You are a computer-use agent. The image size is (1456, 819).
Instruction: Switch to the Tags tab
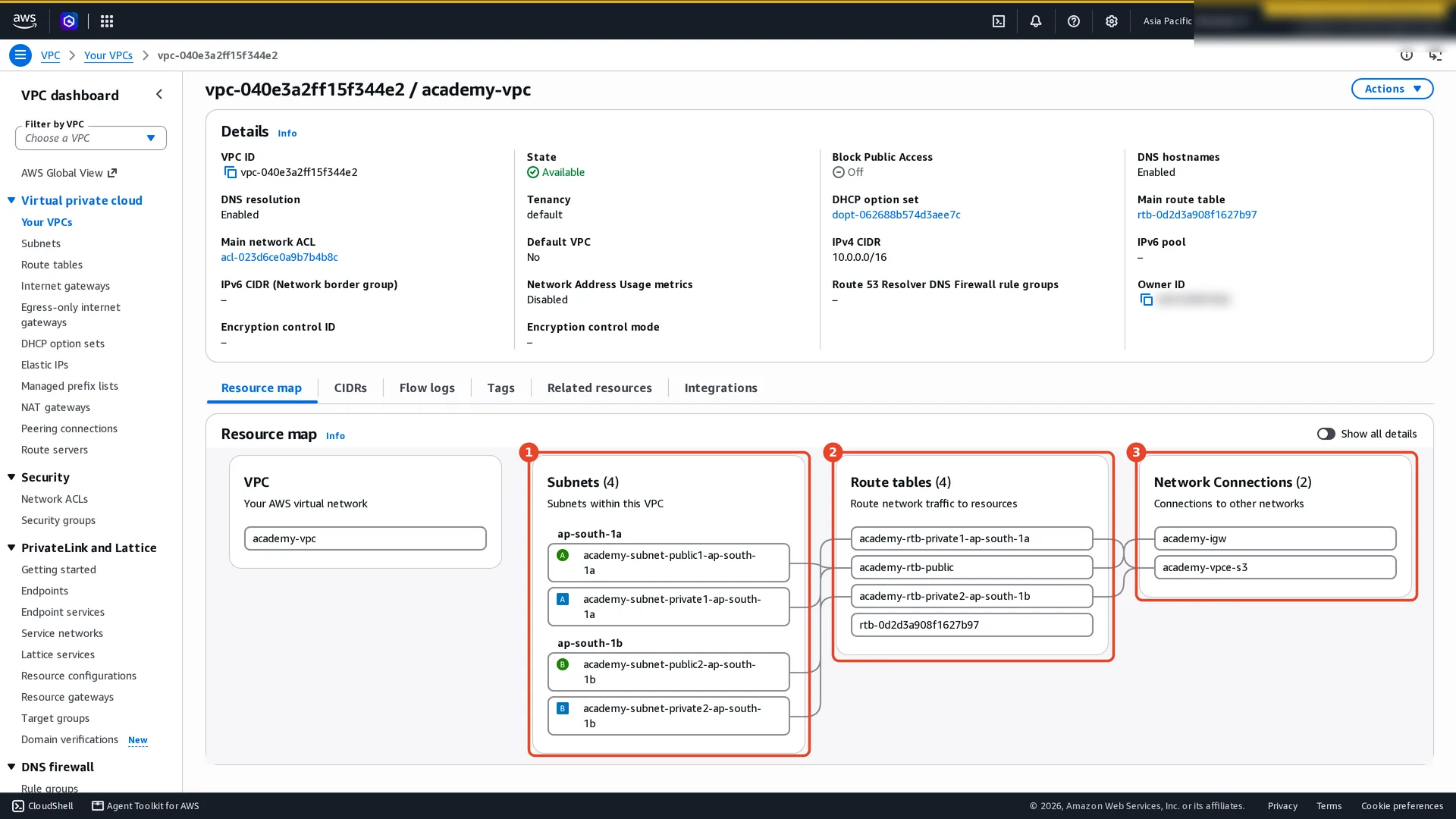coord(500,388)
